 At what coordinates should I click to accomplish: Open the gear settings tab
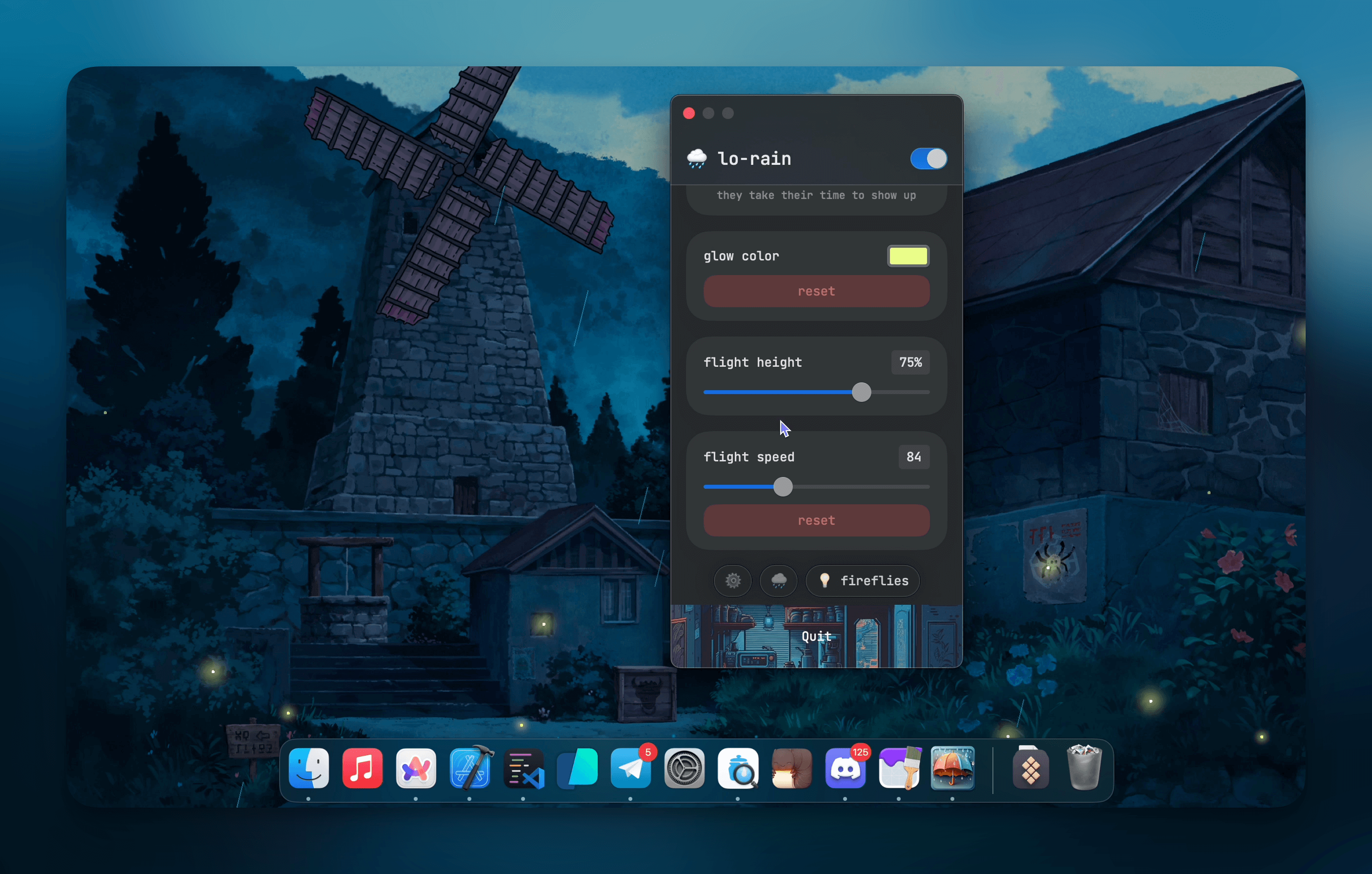(x=733, y=580)
